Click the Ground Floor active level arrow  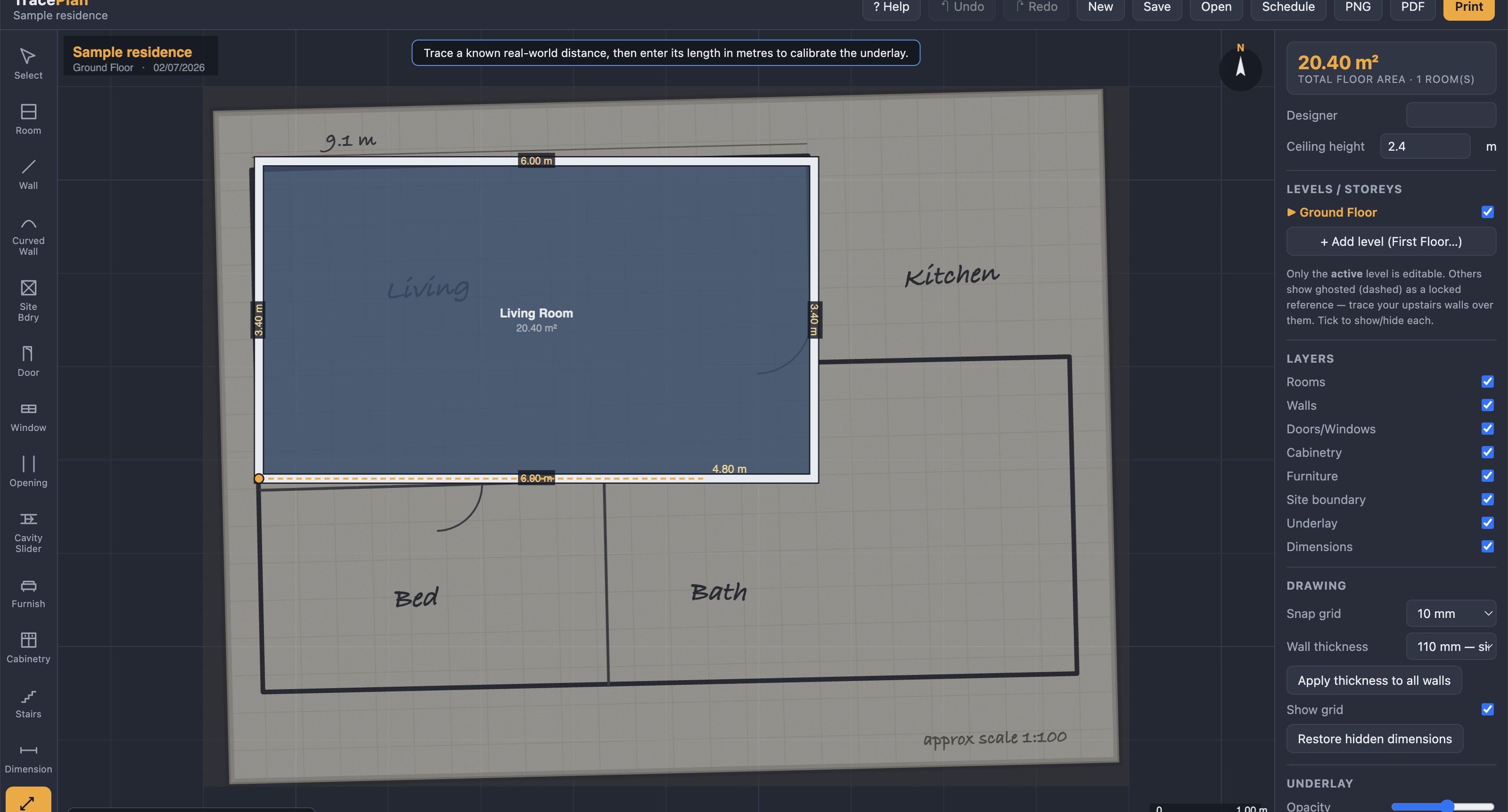tap(1291, 212)
